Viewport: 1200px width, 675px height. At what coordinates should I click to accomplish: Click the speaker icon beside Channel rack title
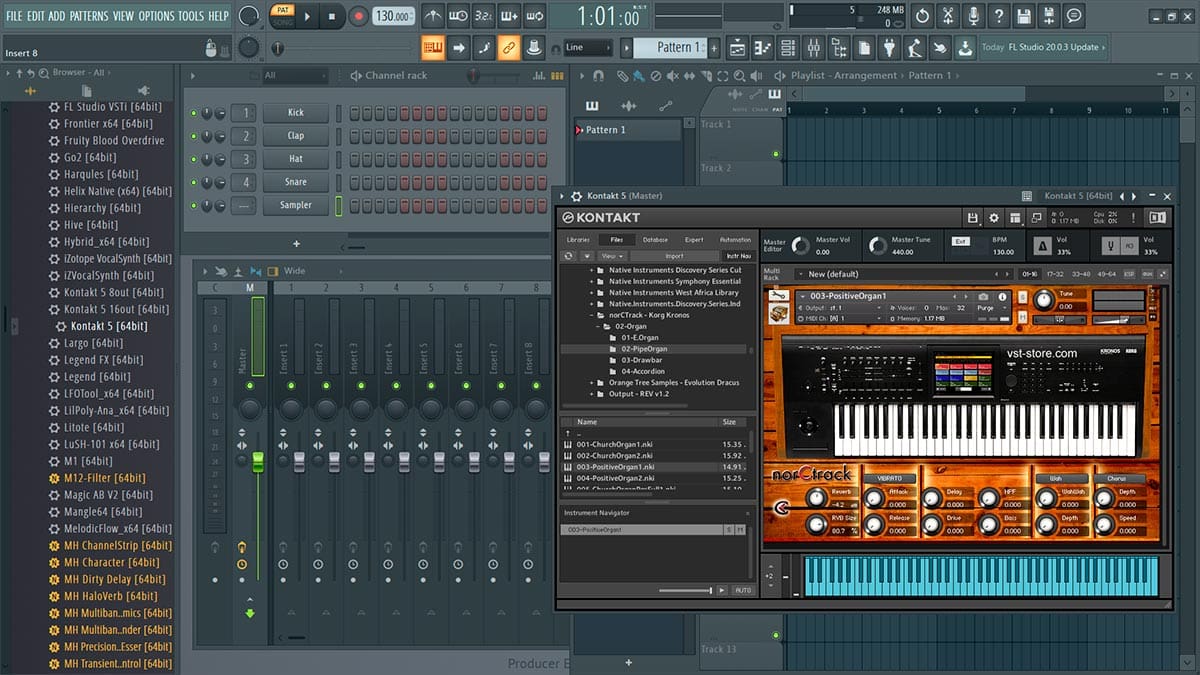pyautogui.click(x=356, y=76)
